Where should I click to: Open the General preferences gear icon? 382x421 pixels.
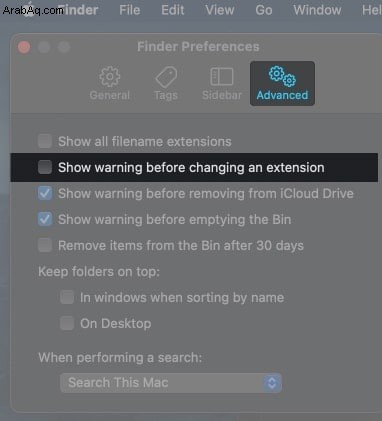click(x=110, y=77)
